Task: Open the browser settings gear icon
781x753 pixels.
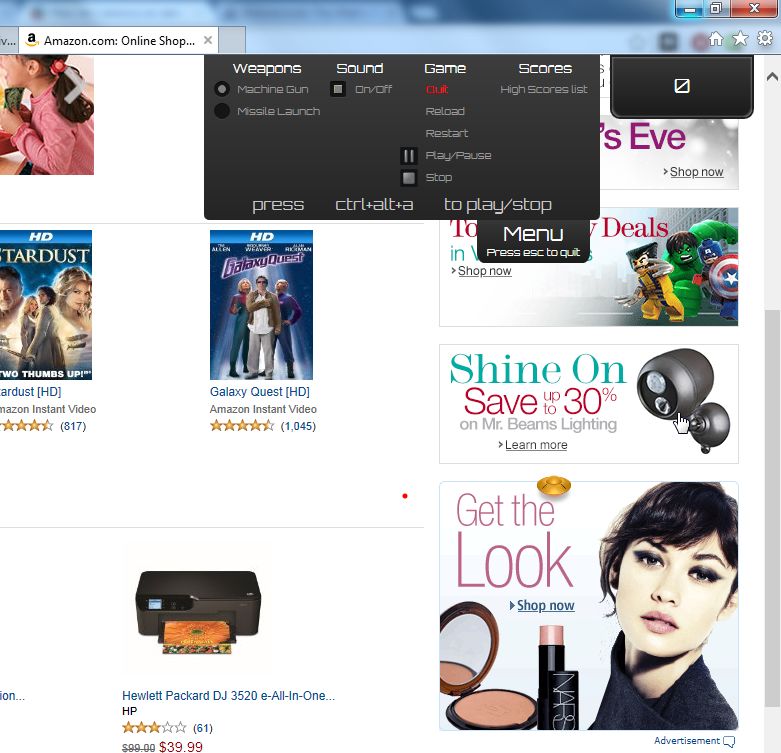Action: click(765, 38)
